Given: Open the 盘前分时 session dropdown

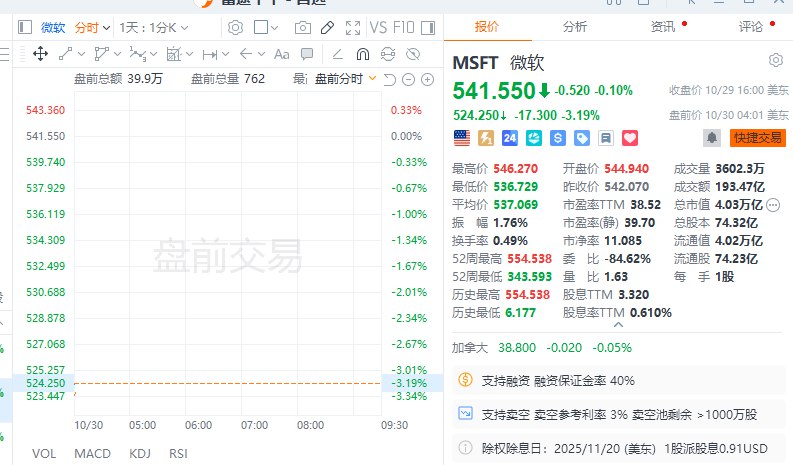Looking at the screenshot, I should point(345,79).
